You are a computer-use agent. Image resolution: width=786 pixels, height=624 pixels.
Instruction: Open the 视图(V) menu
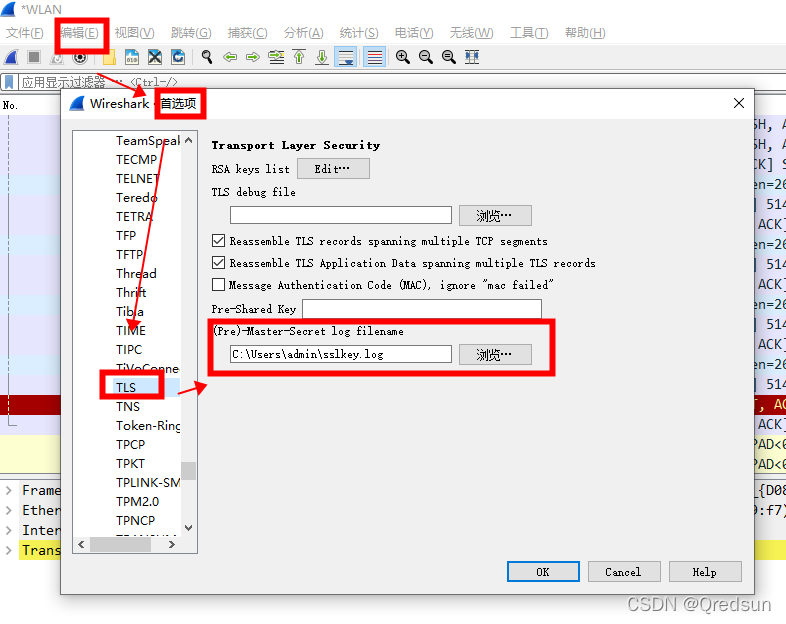point(134,33)
